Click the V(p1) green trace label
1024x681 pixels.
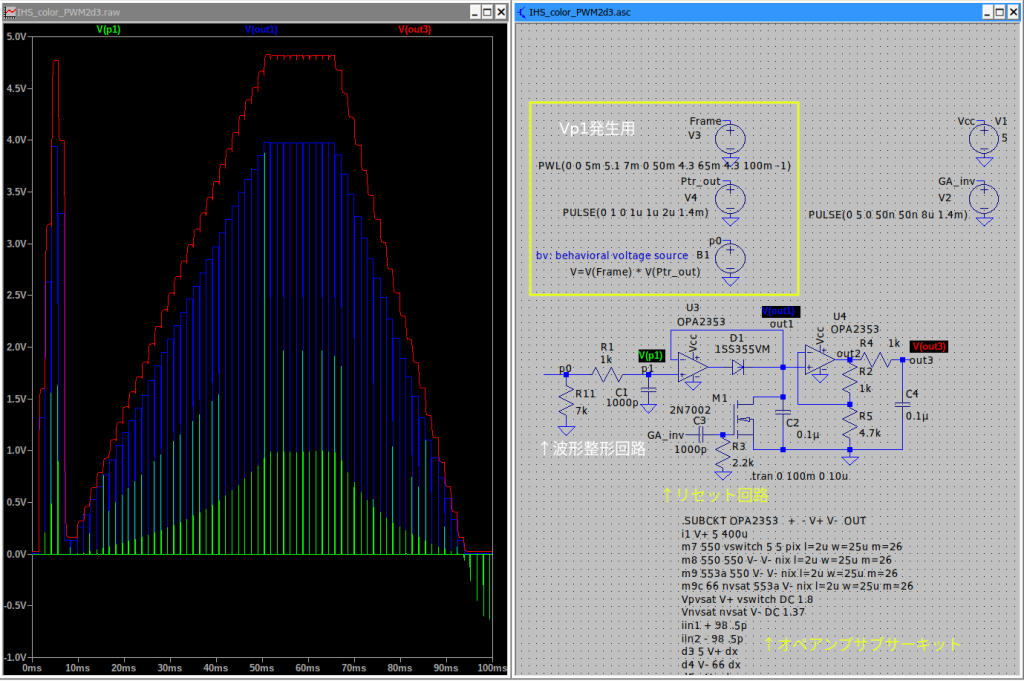pyautogui.click(x=108, y=29)
